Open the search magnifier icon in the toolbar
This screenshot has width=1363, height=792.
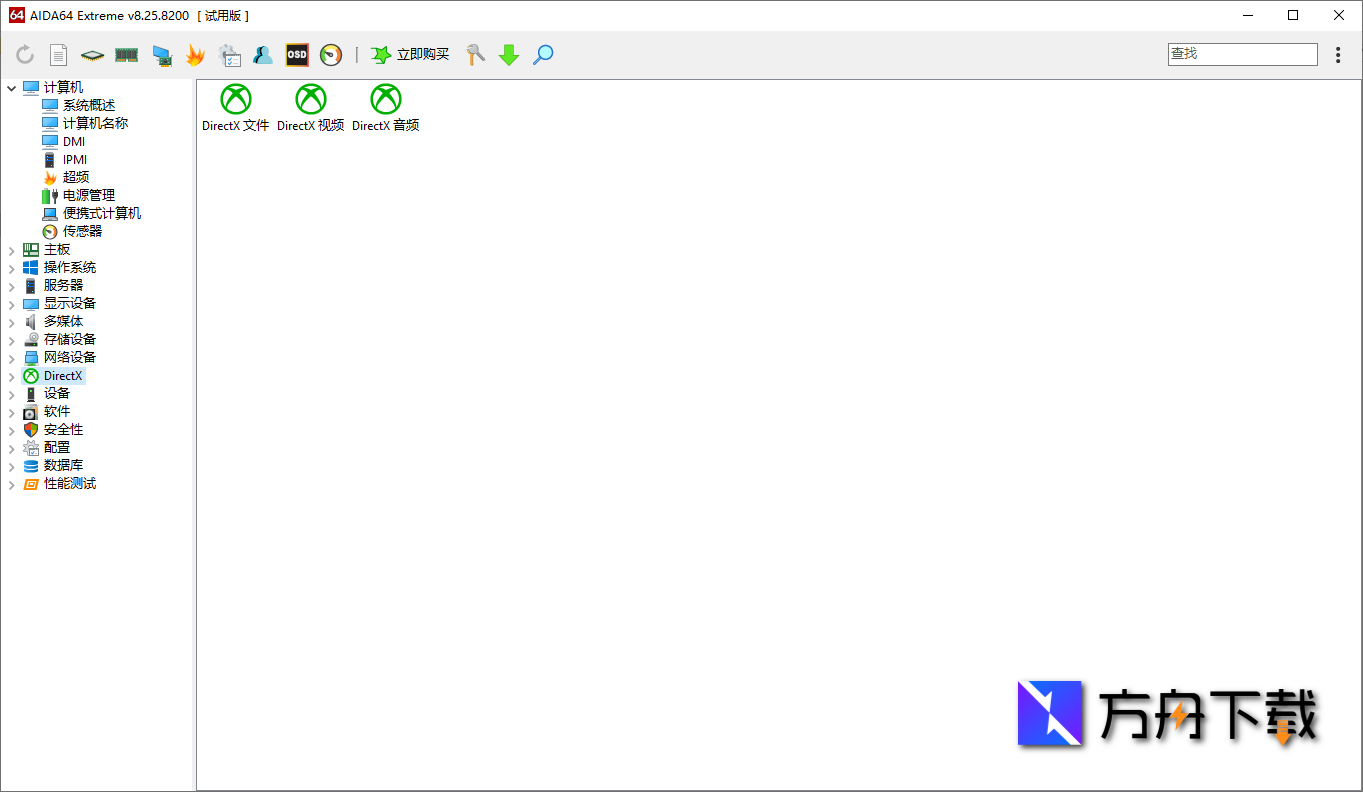[542, 55]
